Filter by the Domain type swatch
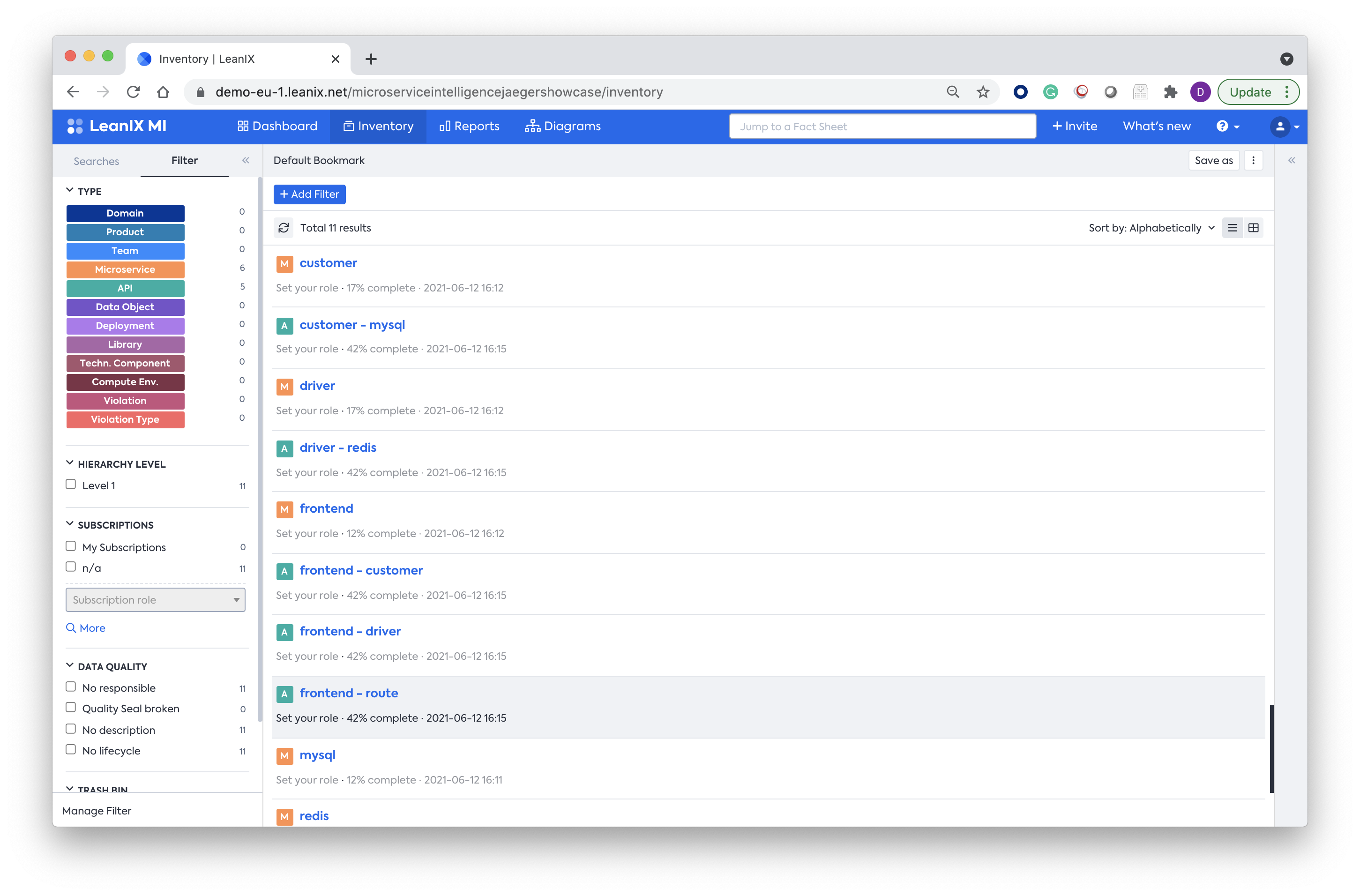 coord(125,213)
